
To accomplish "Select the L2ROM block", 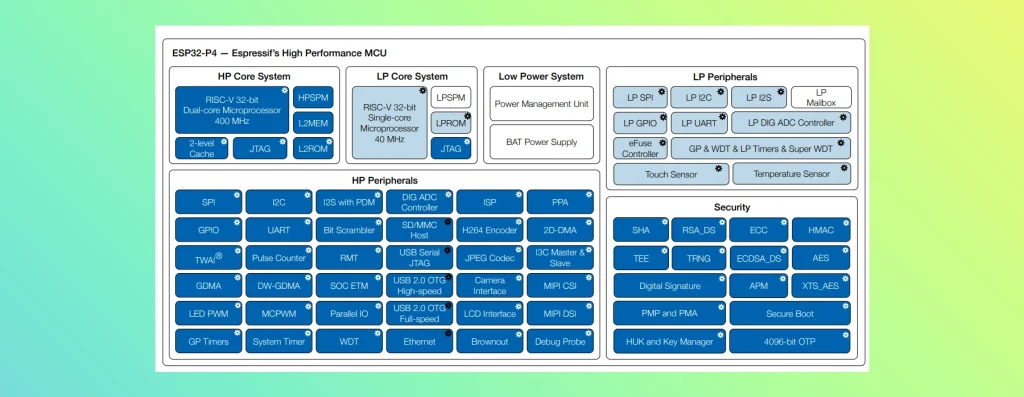I will 313,148.
